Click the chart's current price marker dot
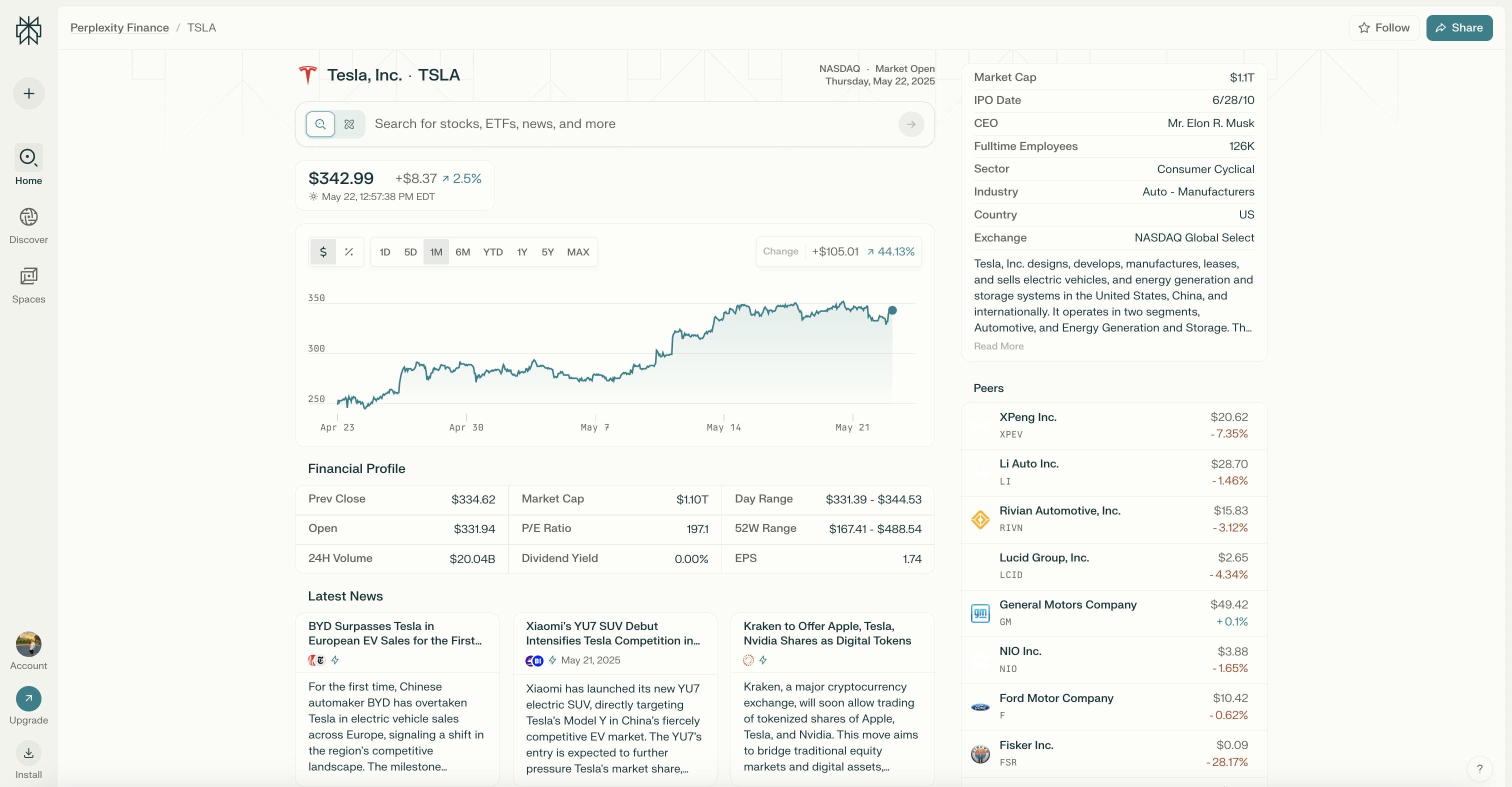Screen dimensions: 1512x787 [x=892, y=310]
